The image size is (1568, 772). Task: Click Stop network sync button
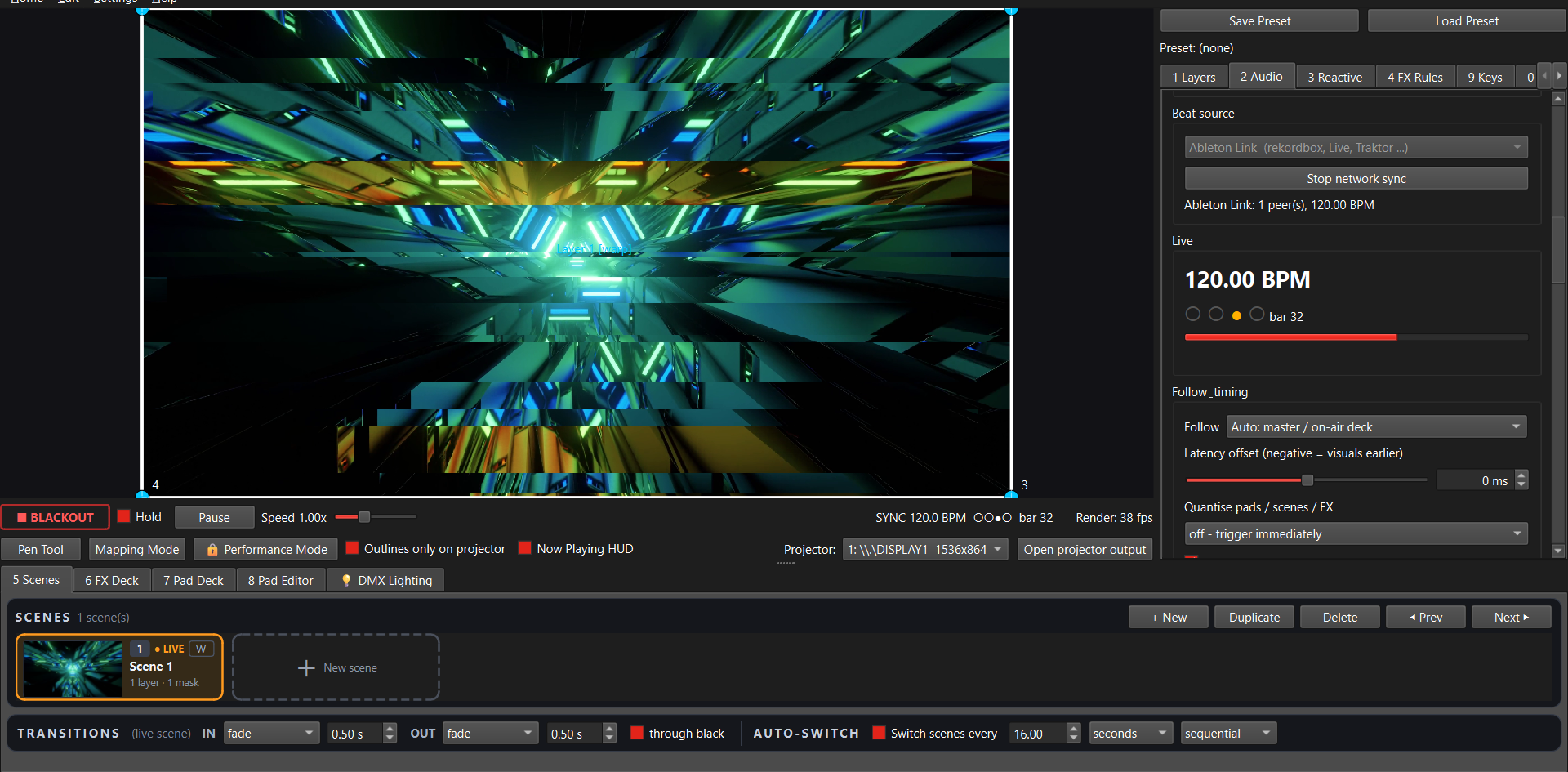(1356, 178)
